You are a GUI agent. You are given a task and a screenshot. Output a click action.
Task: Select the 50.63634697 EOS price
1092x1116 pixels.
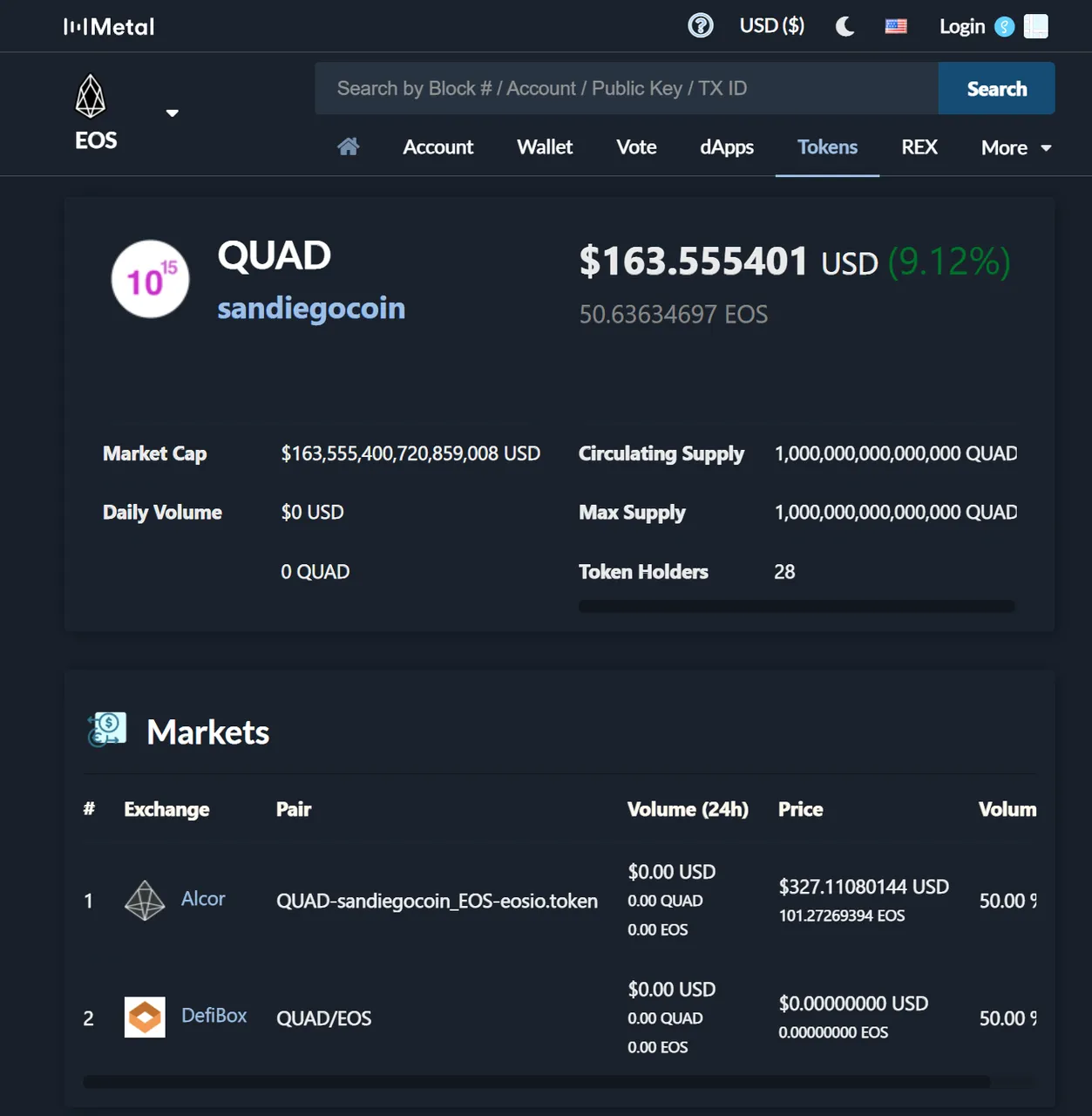674,314
